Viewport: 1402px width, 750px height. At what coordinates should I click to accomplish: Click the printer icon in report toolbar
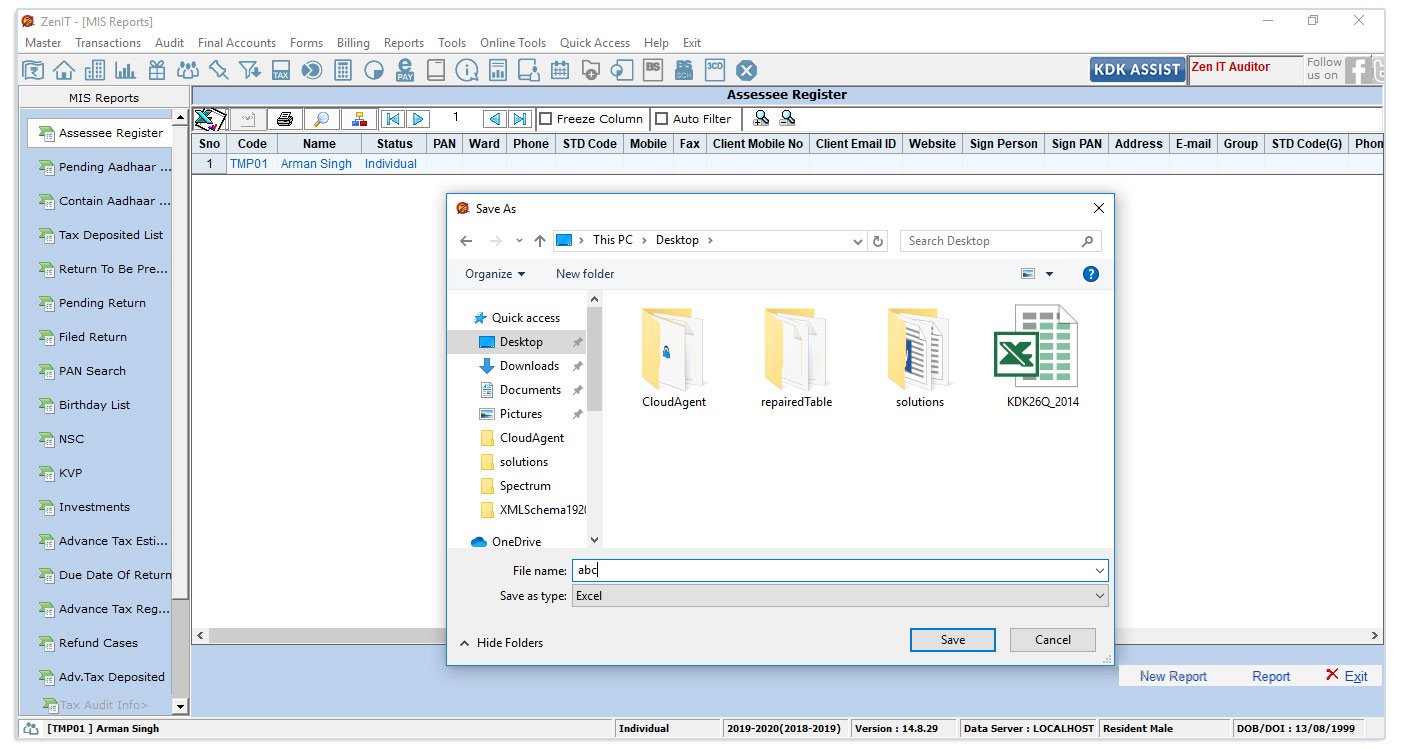coord(284,119)
